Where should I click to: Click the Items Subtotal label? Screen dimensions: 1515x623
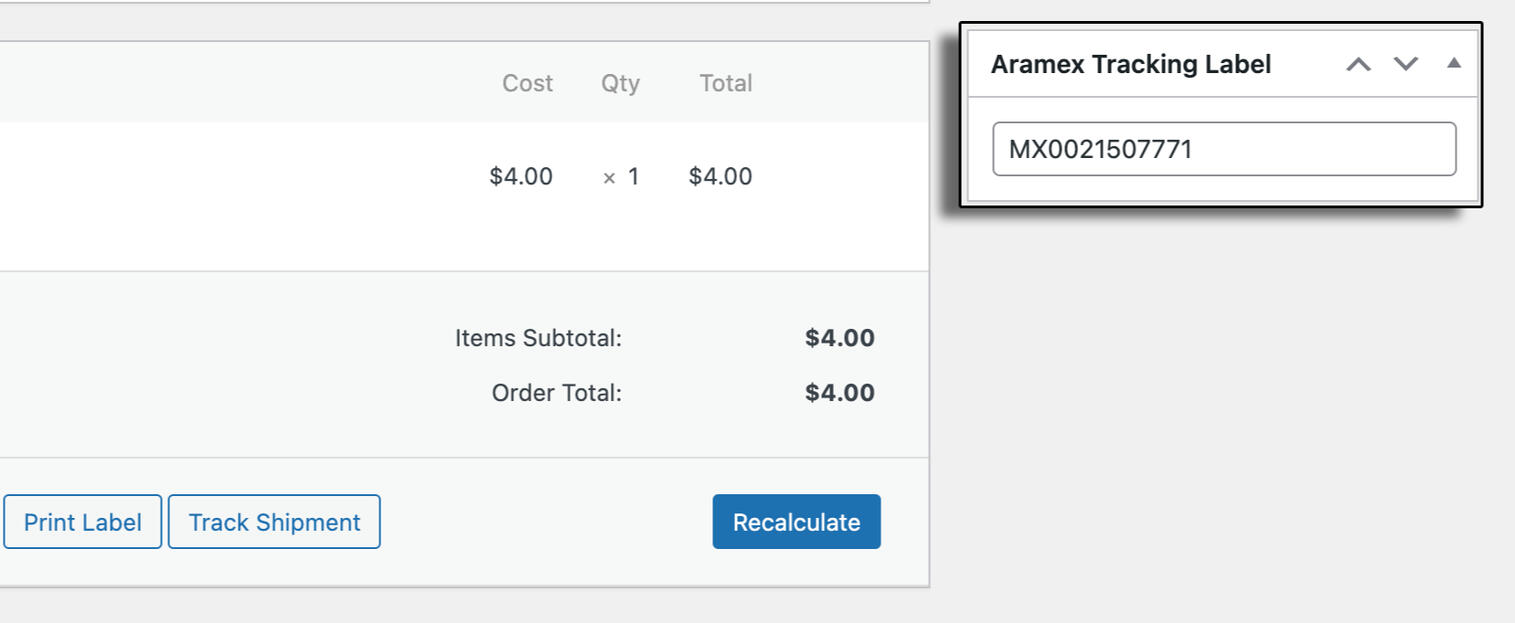[538, 338]
